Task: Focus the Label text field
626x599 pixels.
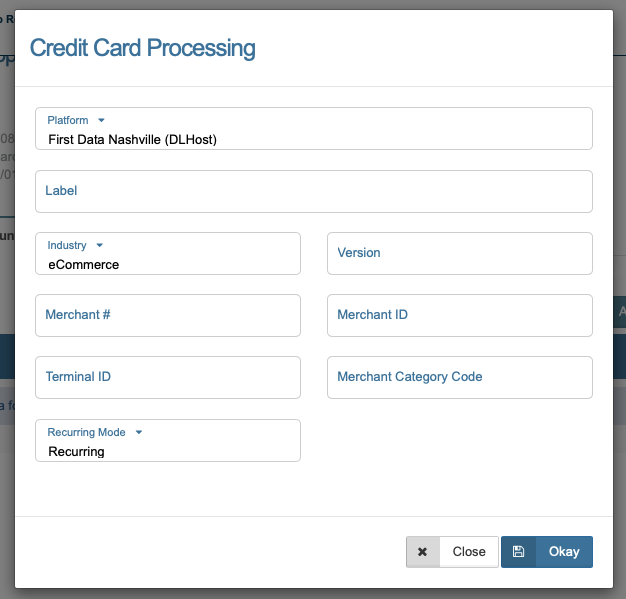Action: (x=313, y=191)
